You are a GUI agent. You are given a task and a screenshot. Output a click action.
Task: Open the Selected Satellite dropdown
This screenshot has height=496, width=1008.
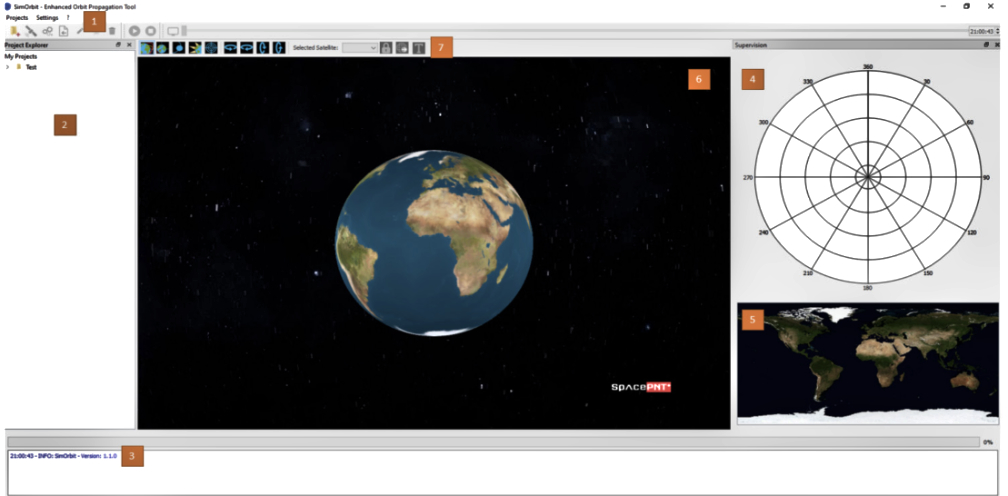[360, 47]
